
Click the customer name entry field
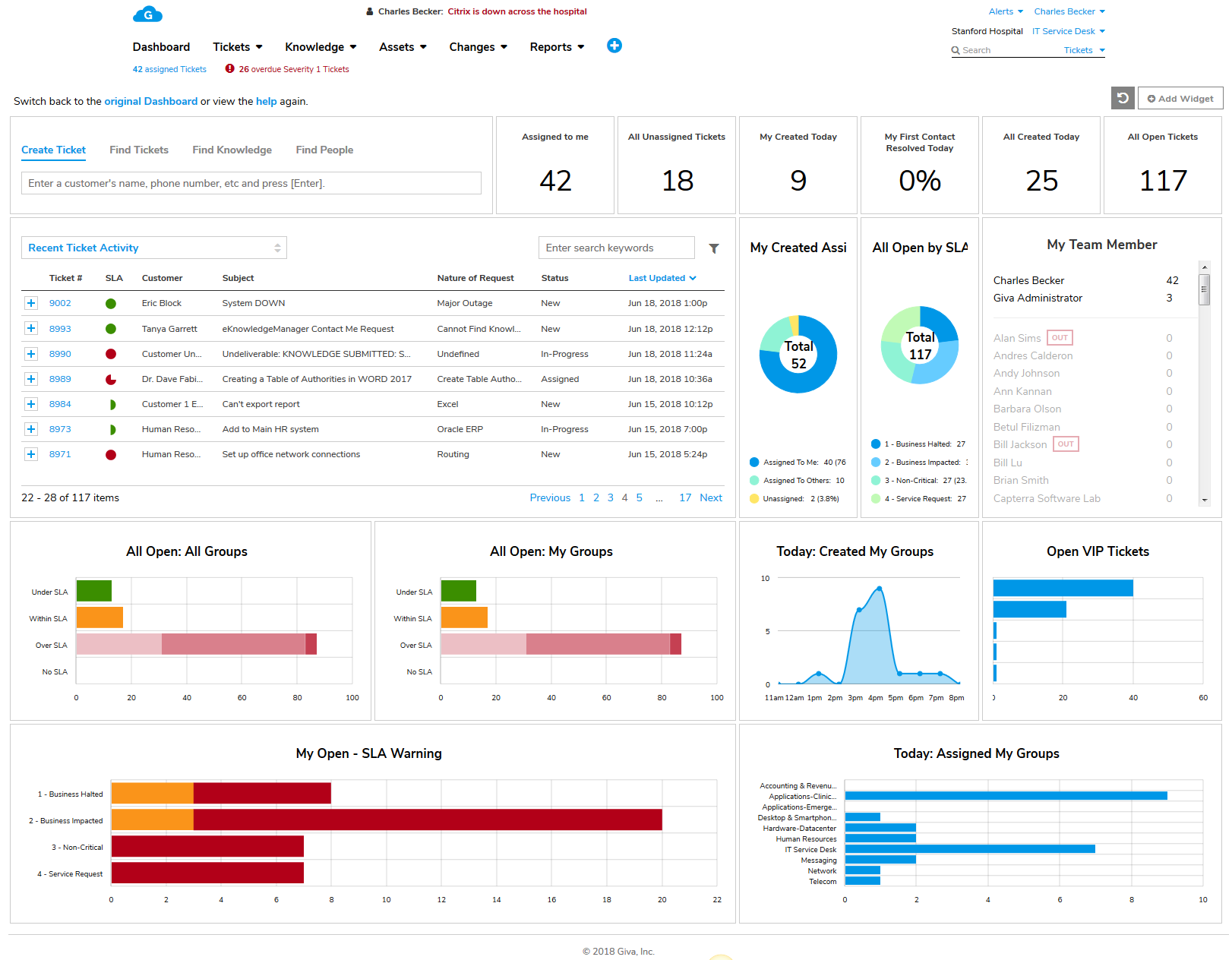[251, 183]
